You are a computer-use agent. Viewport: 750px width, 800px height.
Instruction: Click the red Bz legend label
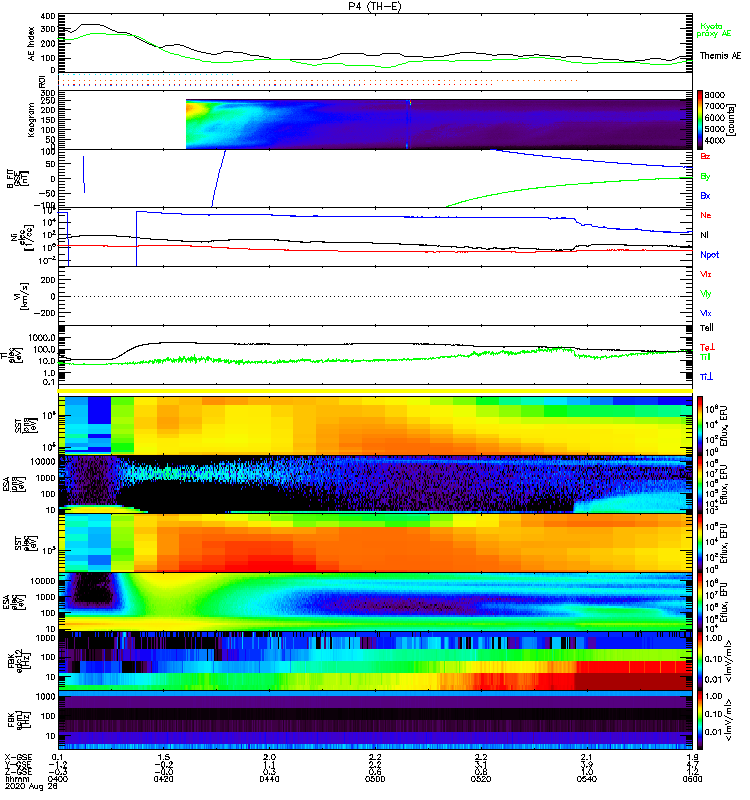tap(705, 156)
